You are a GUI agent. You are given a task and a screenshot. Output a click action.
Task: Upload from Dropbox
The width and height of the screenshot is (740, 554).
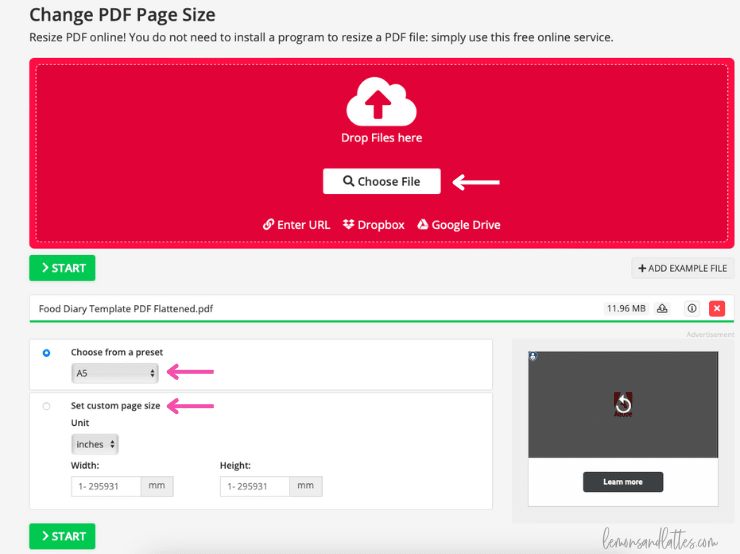(374, 225)
